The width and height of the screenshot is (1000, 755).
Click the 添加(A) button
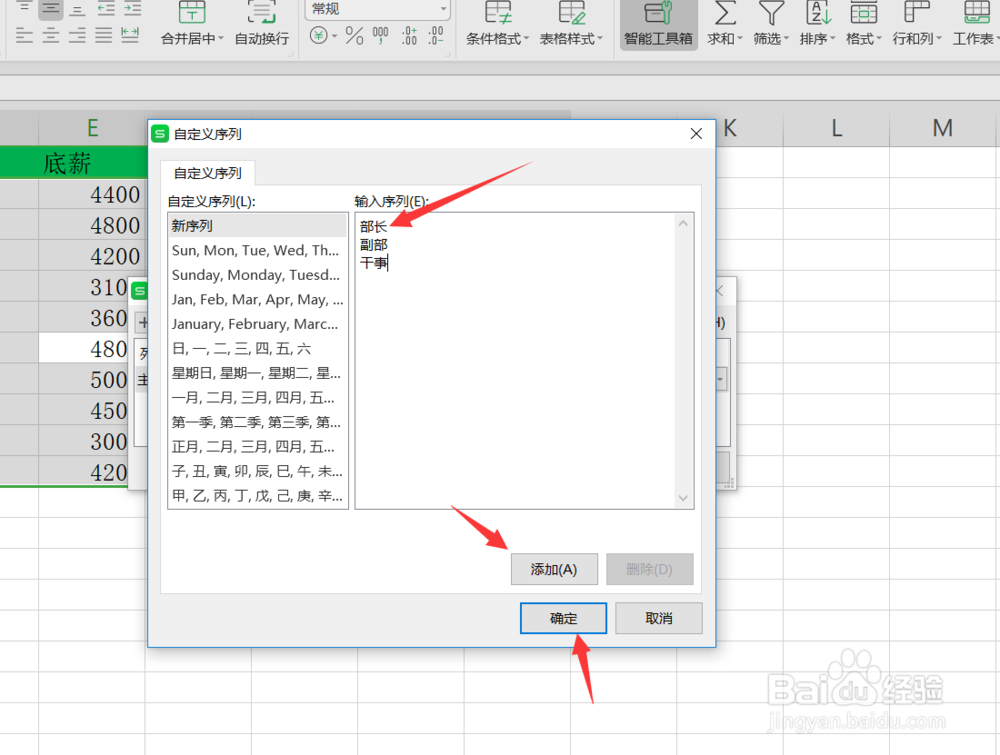pos(554,569)
